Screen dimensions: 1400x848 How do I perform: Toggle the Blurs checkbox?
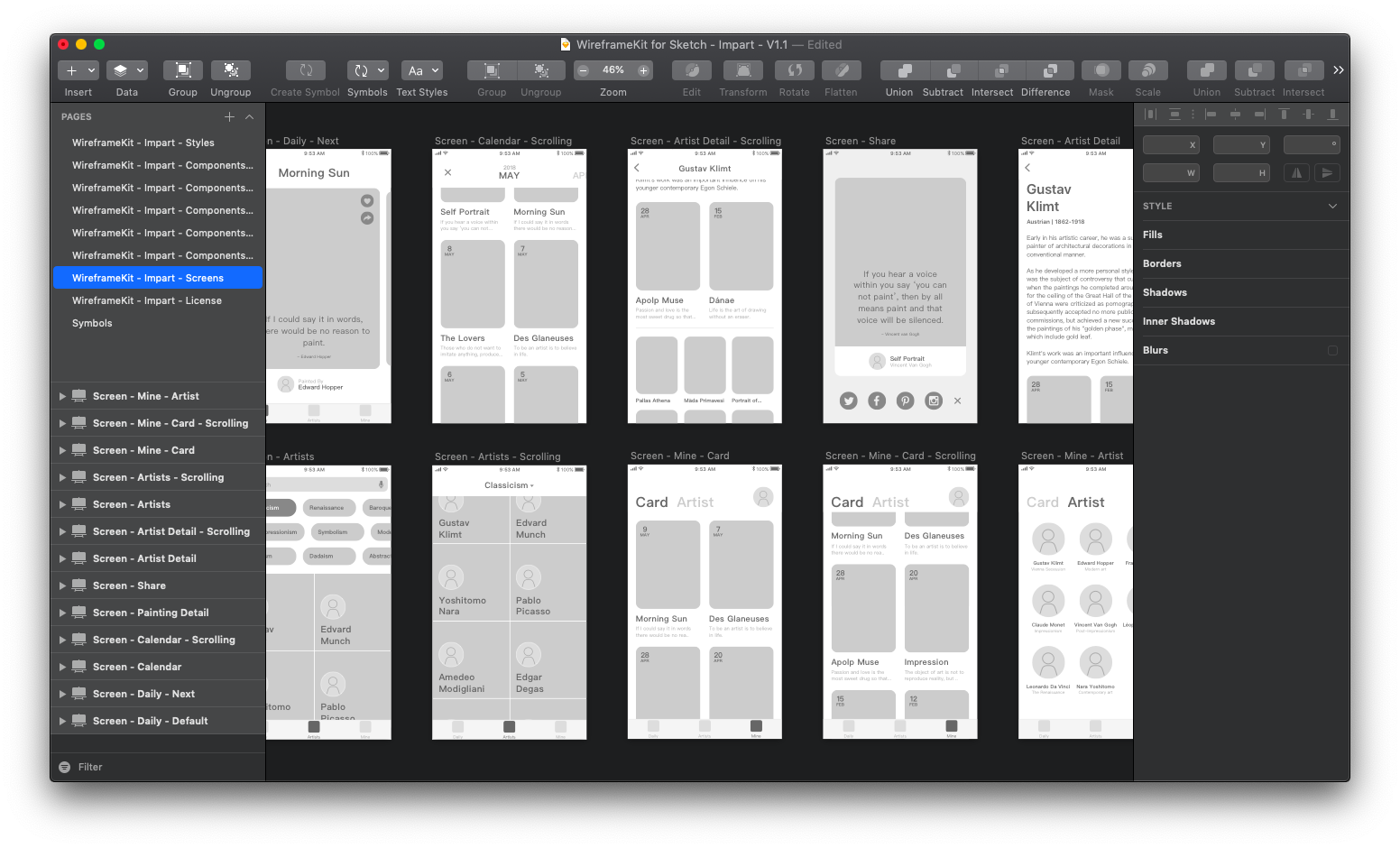coord(1332,350)
